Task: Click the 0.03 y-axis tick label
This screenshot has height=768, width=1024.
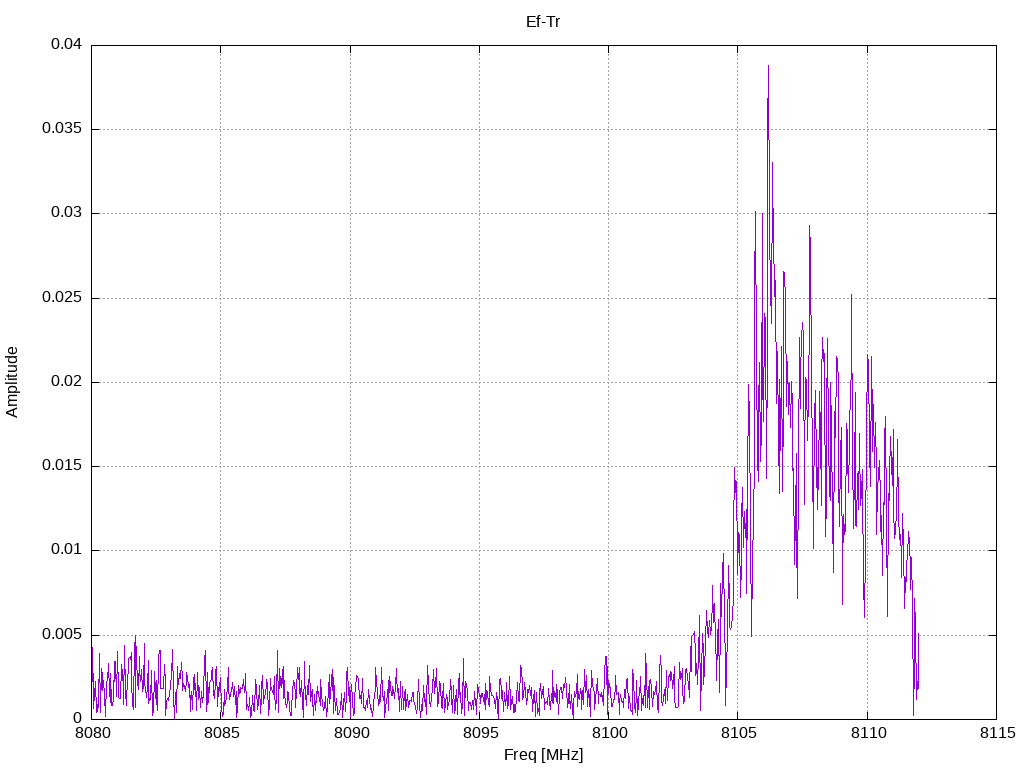Action: coord(67,213)
